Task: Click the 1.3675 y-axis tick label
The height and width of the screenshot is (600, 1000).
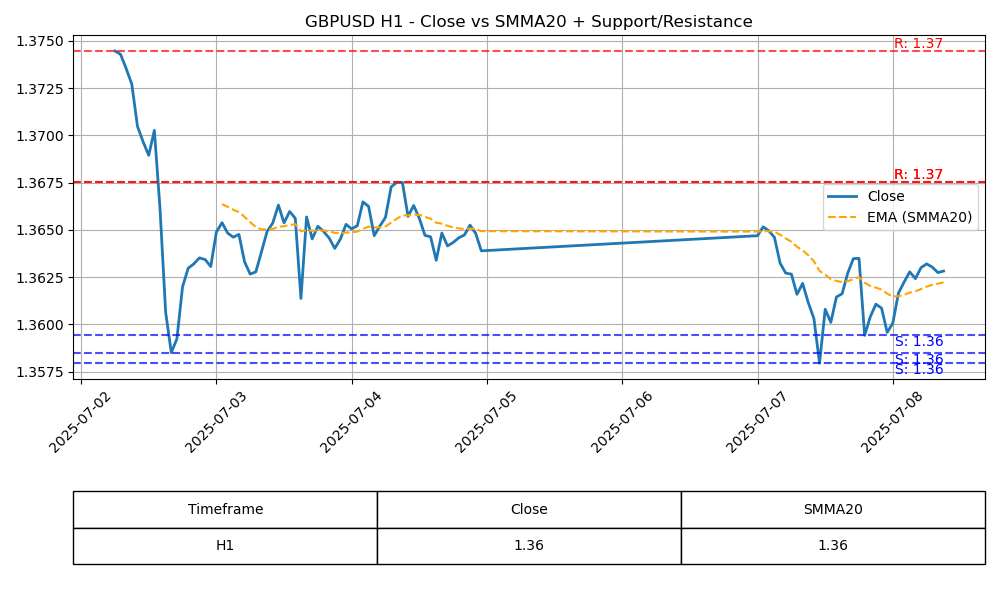Action: coord(40,183)
